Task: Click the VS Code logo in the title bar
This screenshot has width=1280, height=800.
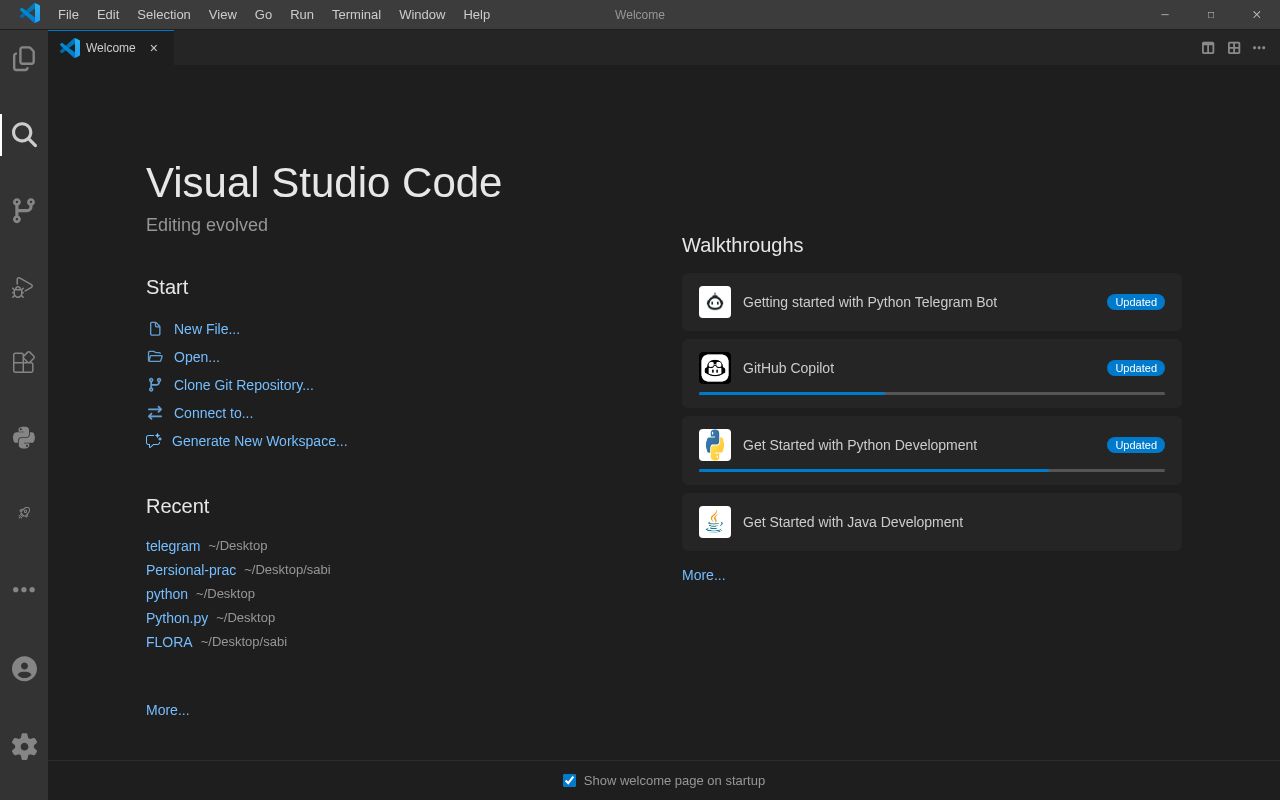Action: coord(29,14)
